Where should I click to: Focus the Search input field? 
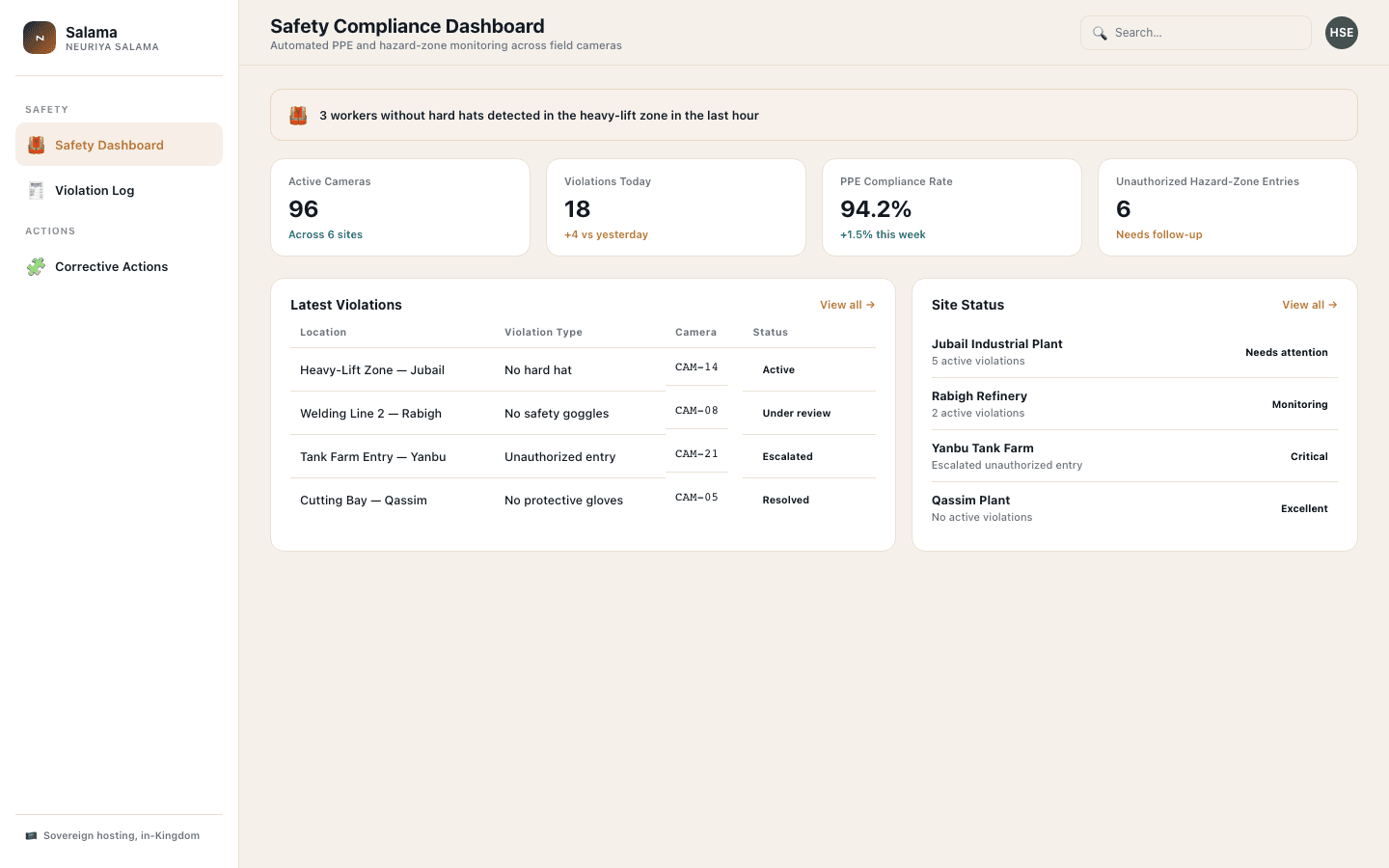1196,33
